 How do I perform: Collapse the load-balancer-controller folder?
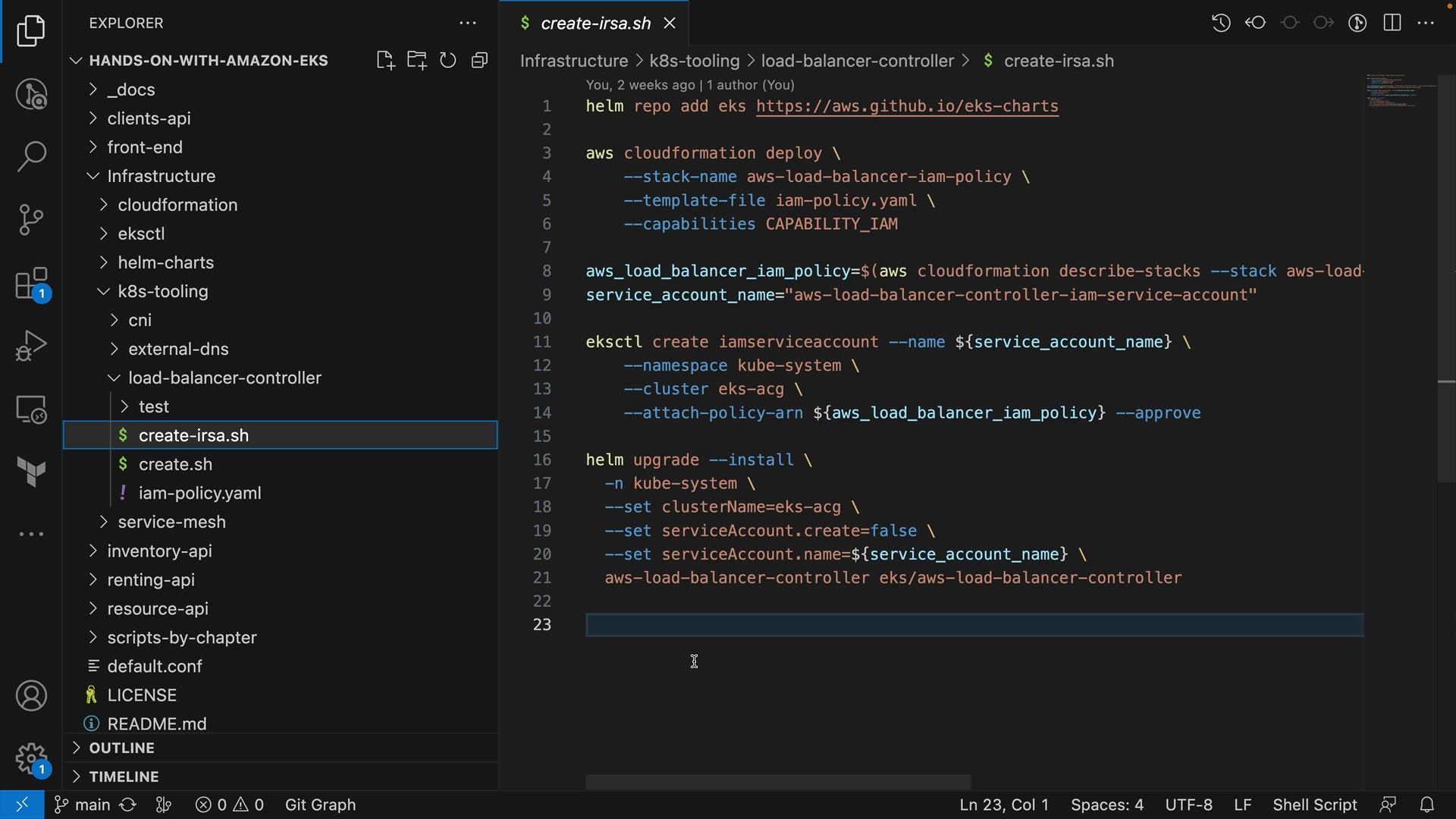pyautogui.click(x=224, y=378)
